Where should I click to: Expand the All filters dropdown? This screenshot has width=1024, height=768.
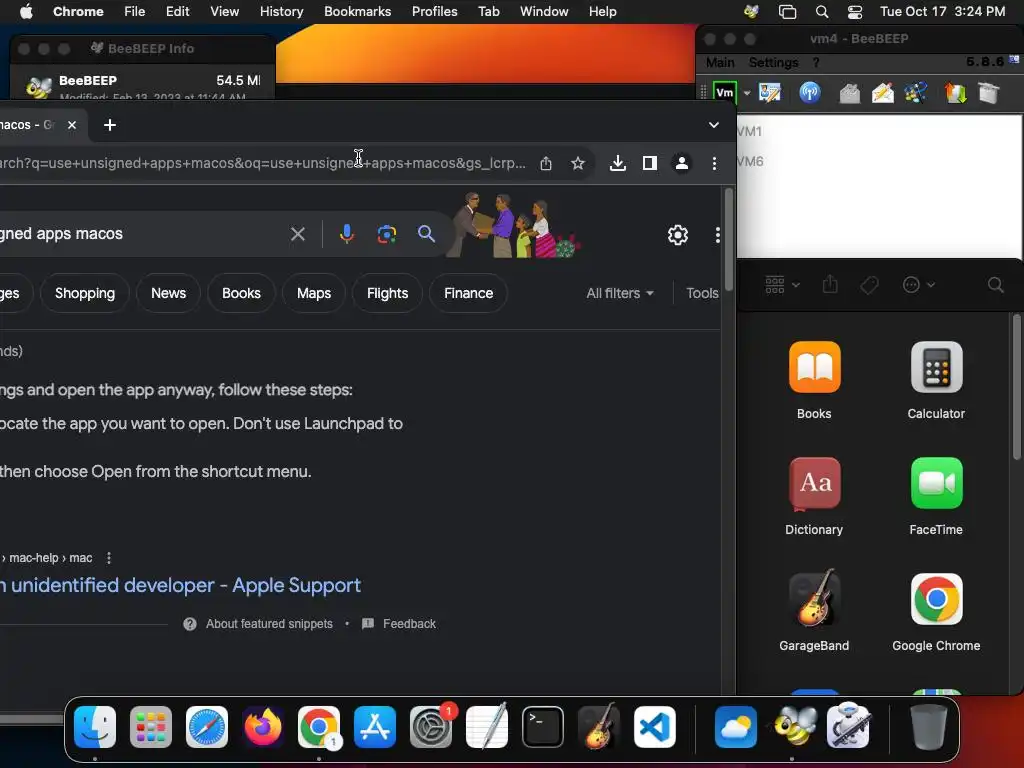pyautogui.click(x=620, y=293)
